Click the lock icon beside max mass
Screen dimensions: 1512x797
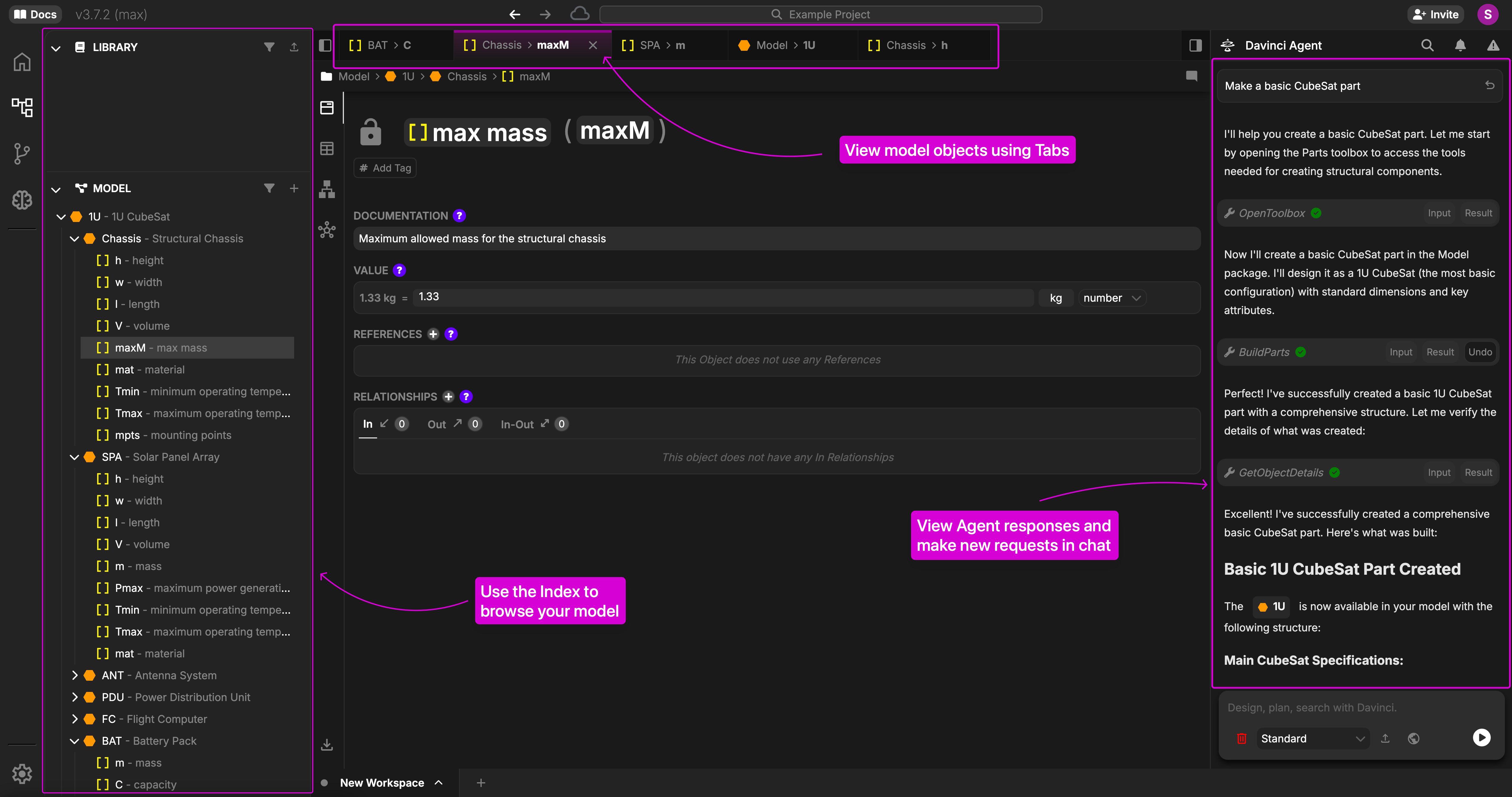click(x=370, y=132)
